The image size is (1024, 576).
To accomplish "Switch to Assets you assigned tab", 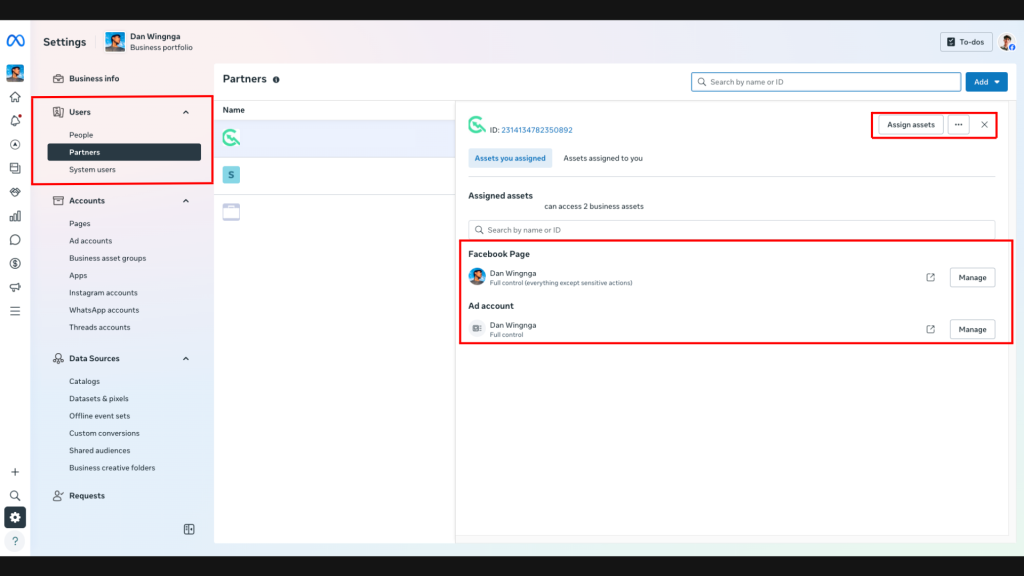I will (509, 158).
